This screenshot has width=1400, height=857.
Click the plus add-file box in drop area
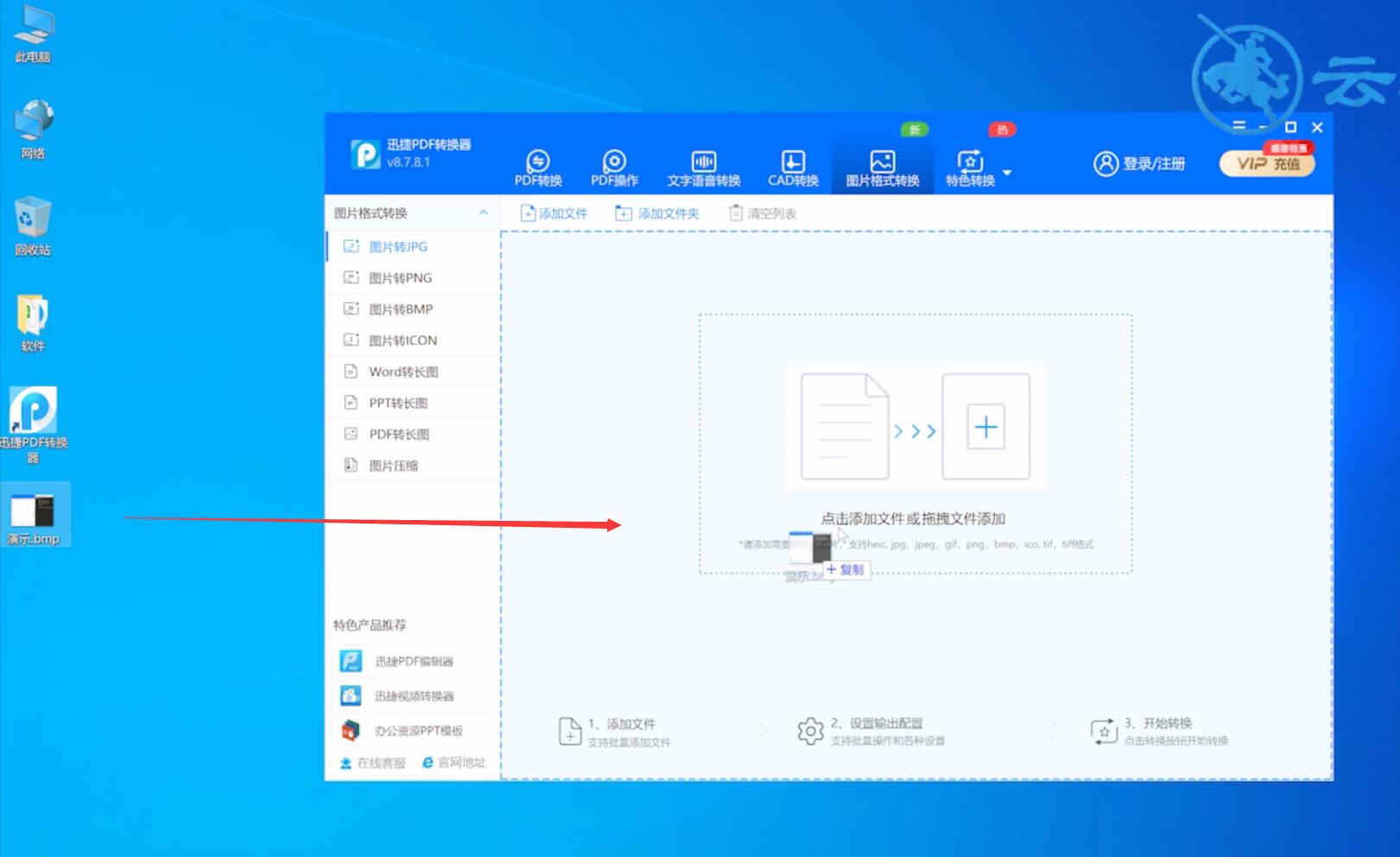tap(985, 427)
